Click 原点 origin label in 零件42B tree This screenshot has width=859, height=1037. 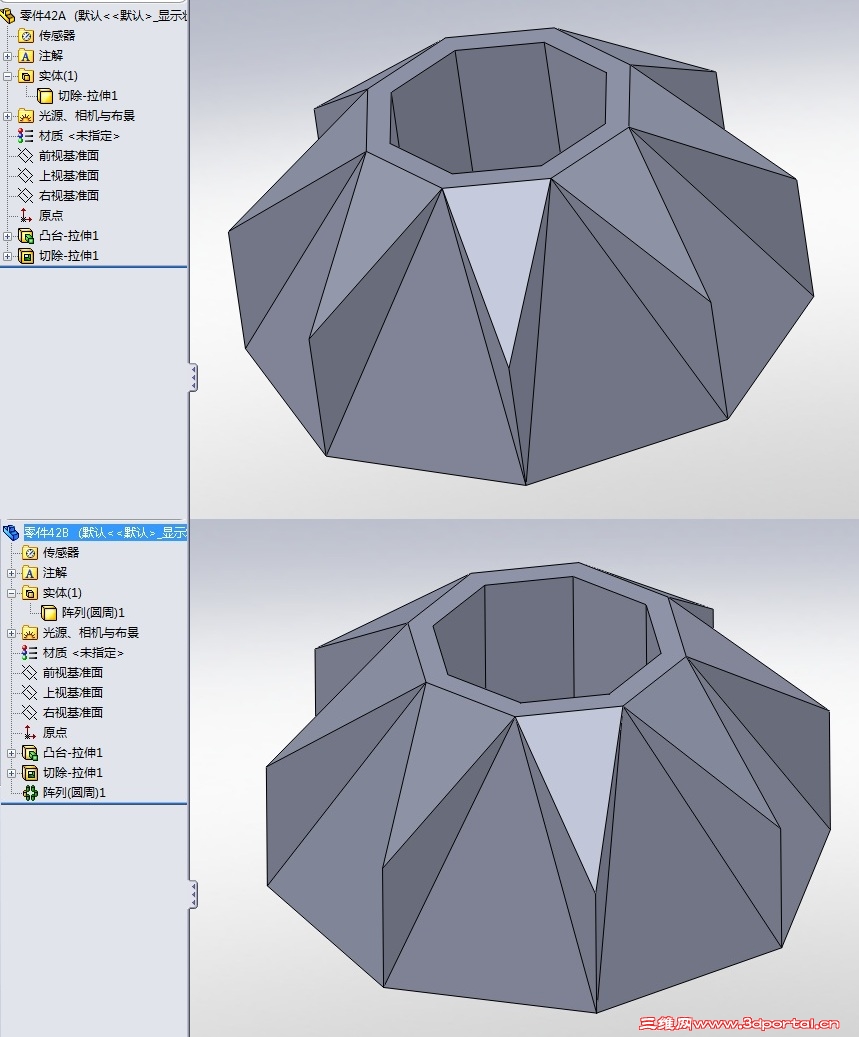coord(55,733)
